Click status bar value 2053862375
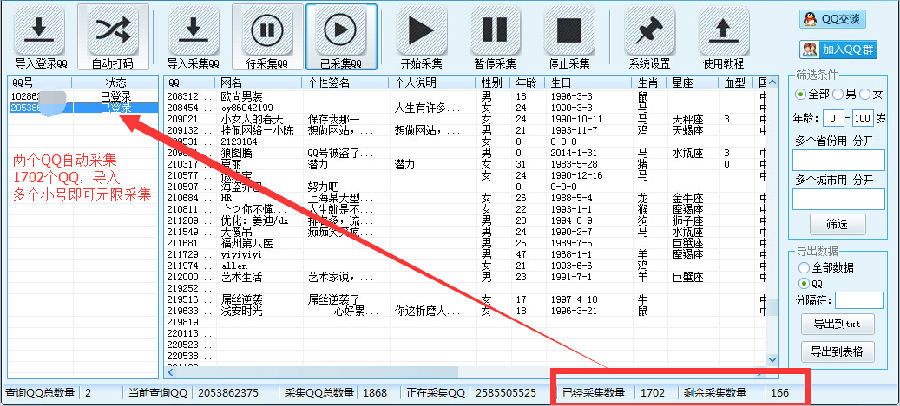 tap(228, 393)
